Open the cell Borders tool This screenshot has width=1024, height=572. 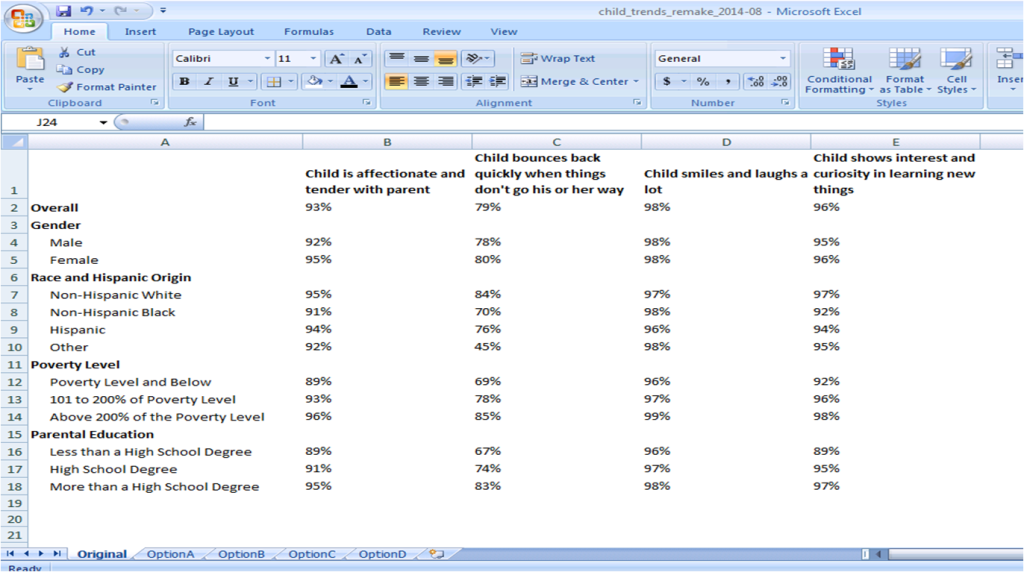[x=274, y=82]
